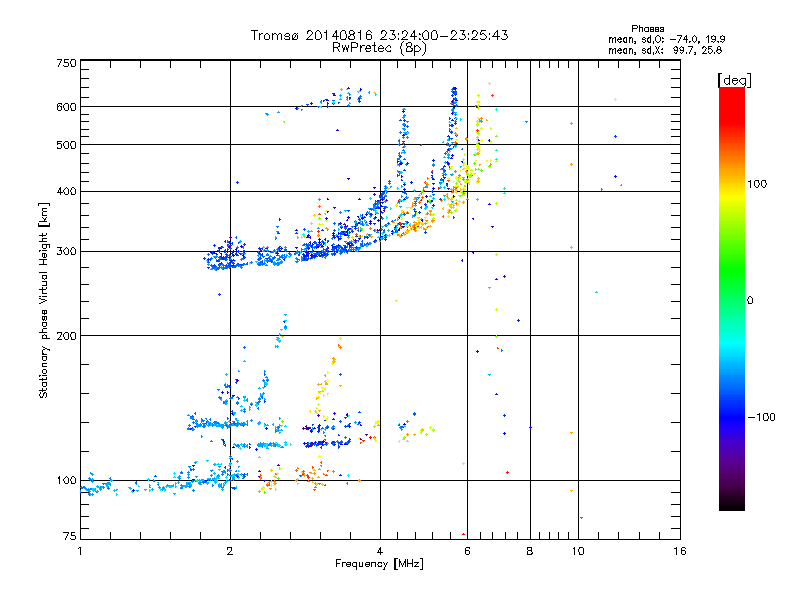
Task: Click the x-axis tick label "4"
Action: coord(380,551)
